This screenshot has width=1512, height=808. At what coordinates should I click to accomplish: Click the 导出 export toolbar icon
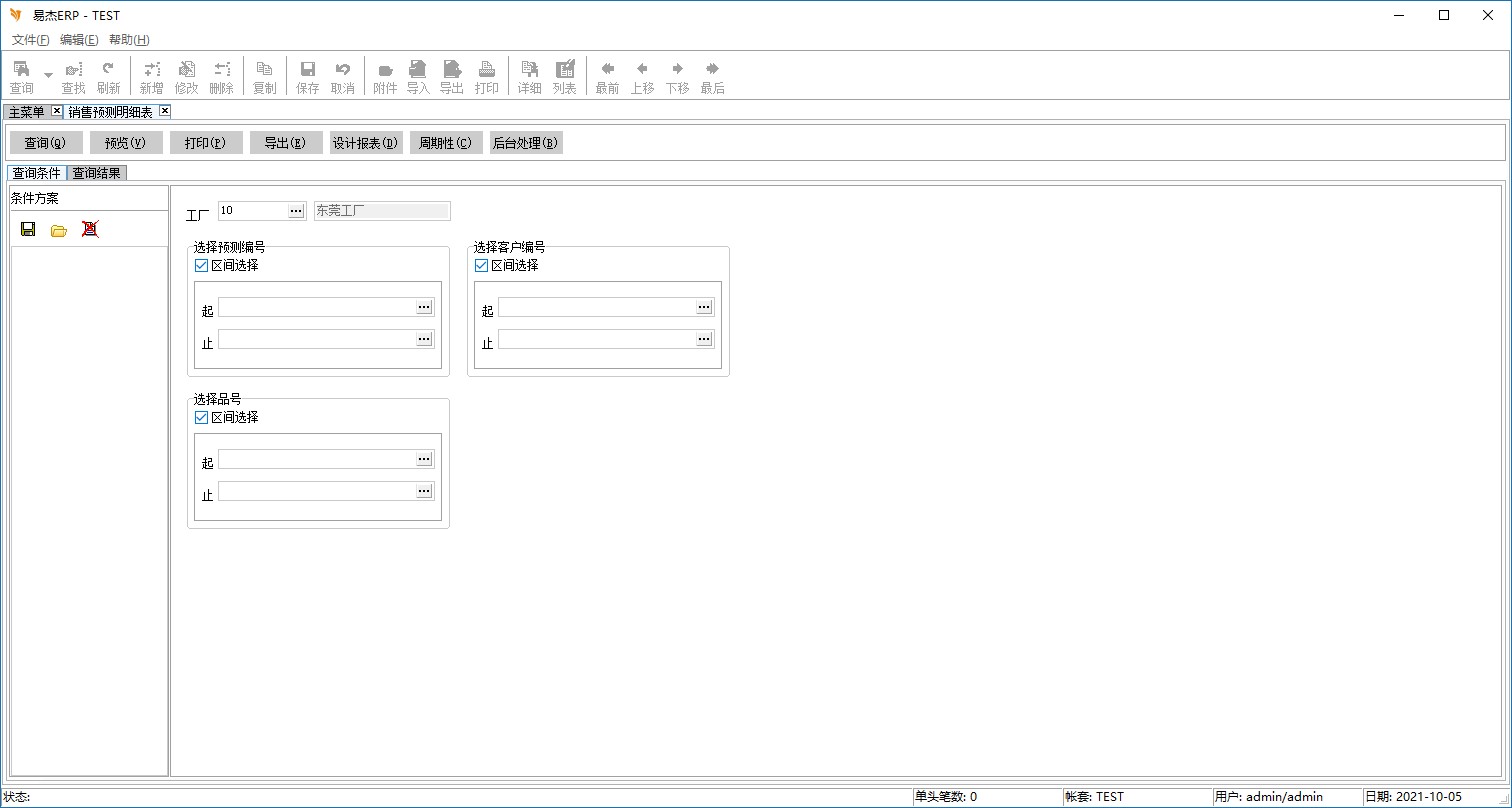click(452, 76)
